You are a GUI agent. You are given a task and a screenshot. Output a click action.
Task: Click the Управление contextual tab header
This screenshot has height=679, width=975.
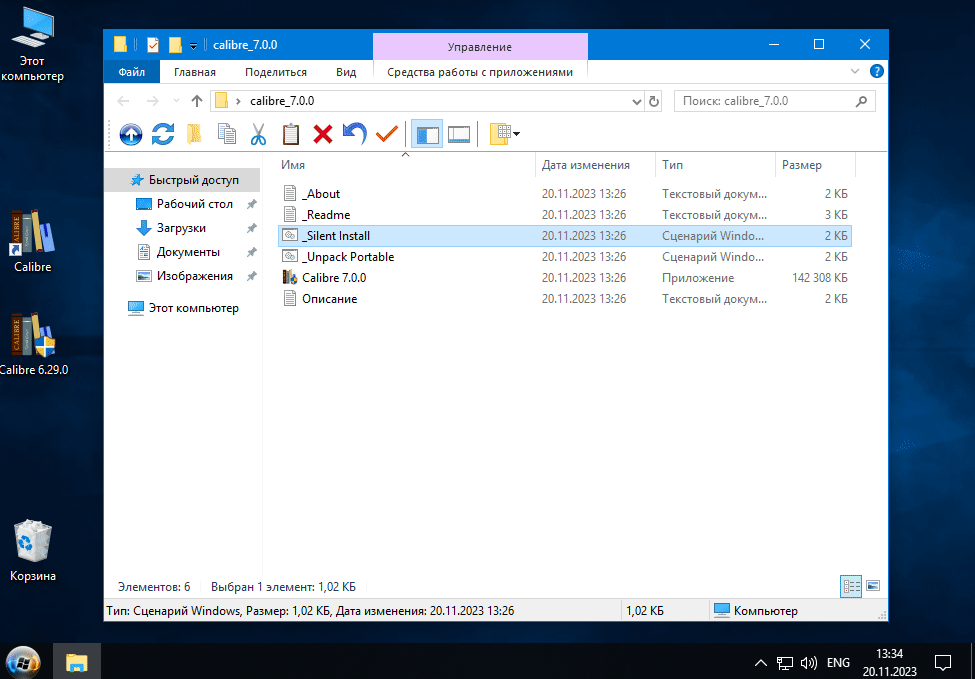point(480,47)
